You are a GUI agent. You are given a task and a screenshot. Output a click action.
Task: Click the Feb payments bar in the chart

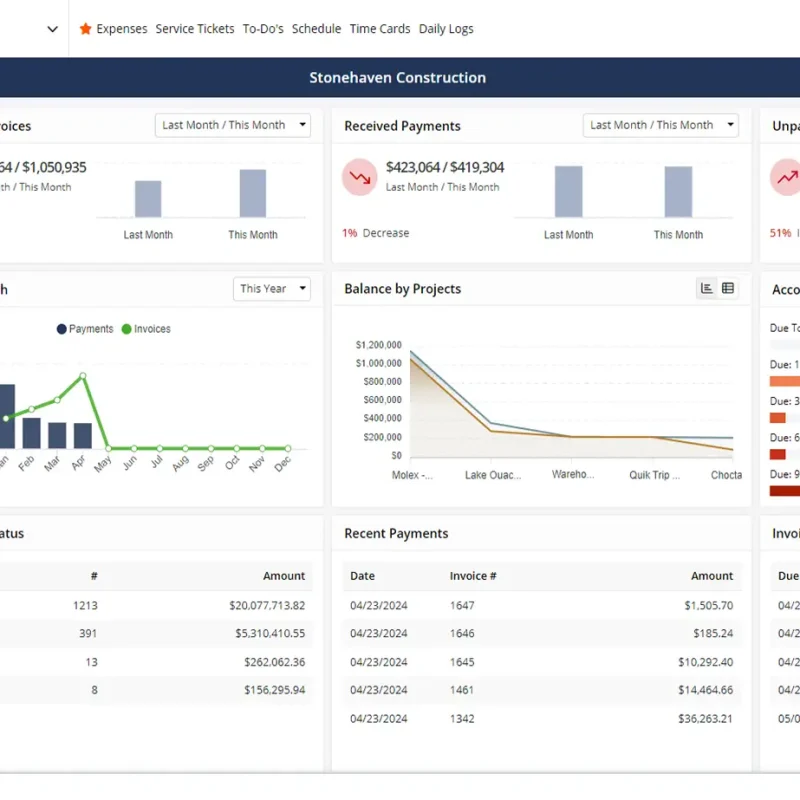click(32, 433)
